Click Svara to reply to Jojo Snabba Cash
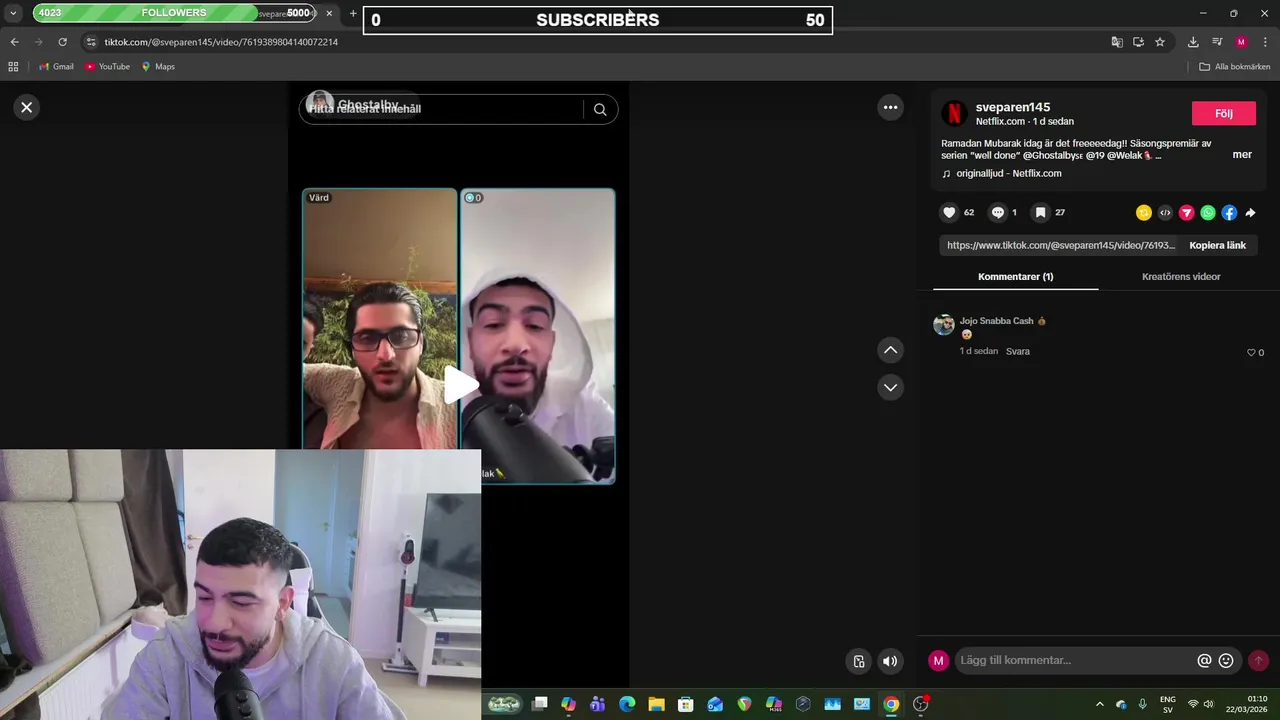The image size is (1280, 720). (1017, 352)
